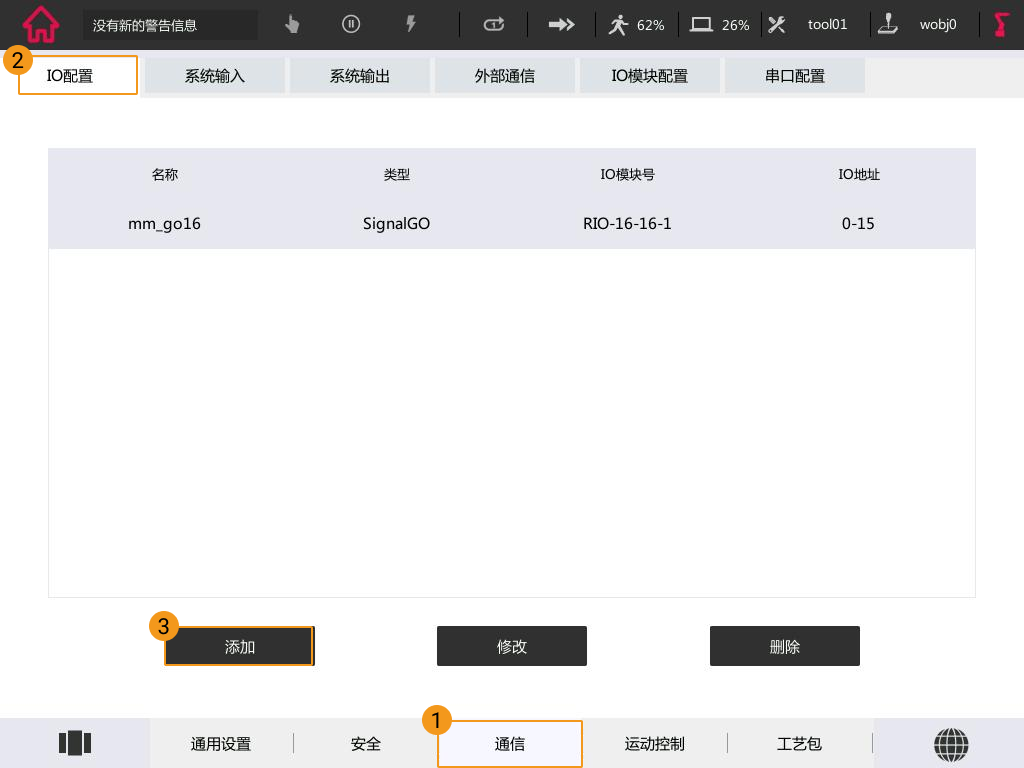This screenshot has width=1024, height=768.
Task: Open the globe language icon
Action: click(951, 743)
